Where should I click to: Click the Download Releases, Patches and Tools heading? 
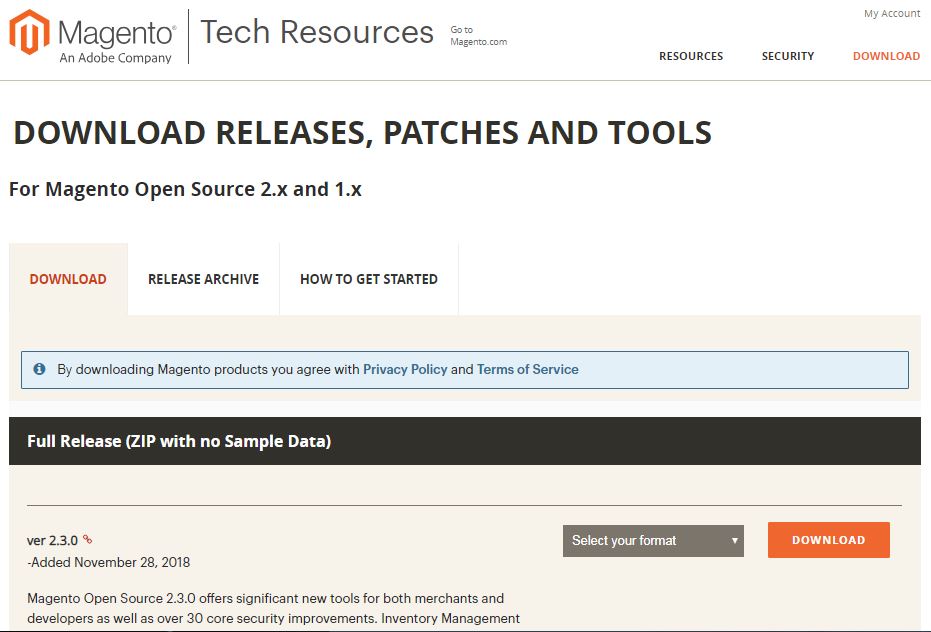tap(363, 132)
